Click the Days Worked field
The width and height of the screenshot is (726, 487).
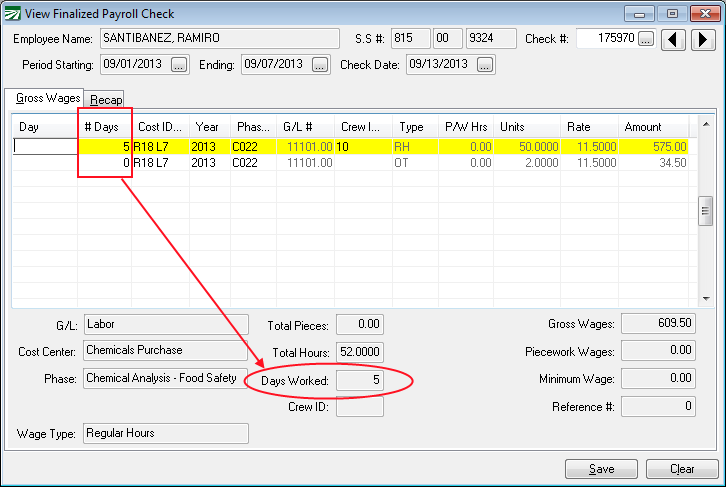[x=359, y=380]
